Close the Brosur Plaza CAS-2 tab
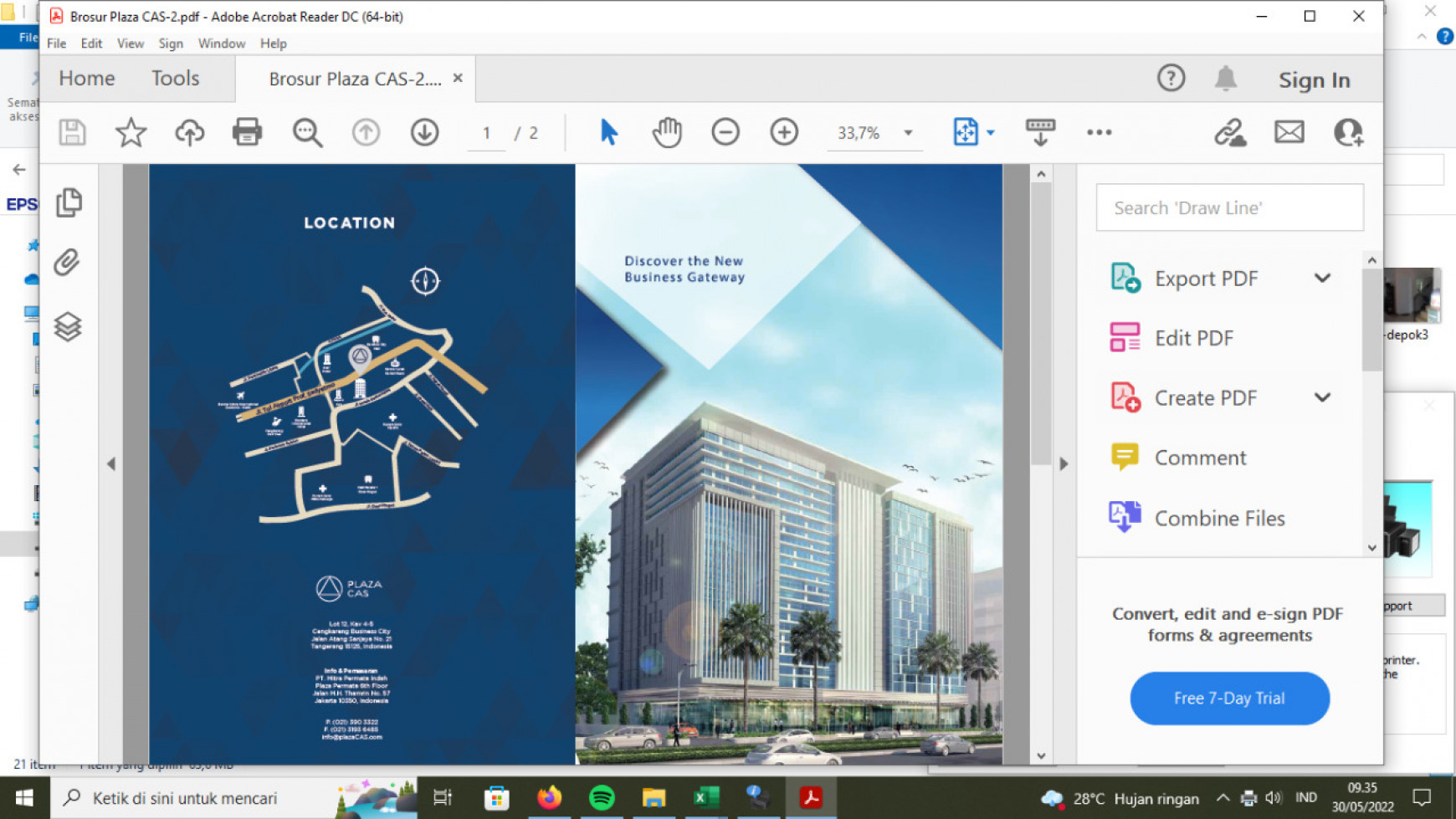The image size is (1456, 819). point(458,78)
